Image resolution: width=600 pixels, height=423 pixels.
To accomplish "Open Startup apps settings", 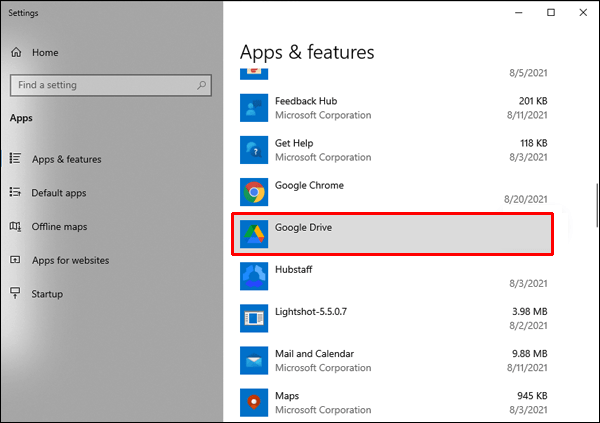I will point(47,294).
